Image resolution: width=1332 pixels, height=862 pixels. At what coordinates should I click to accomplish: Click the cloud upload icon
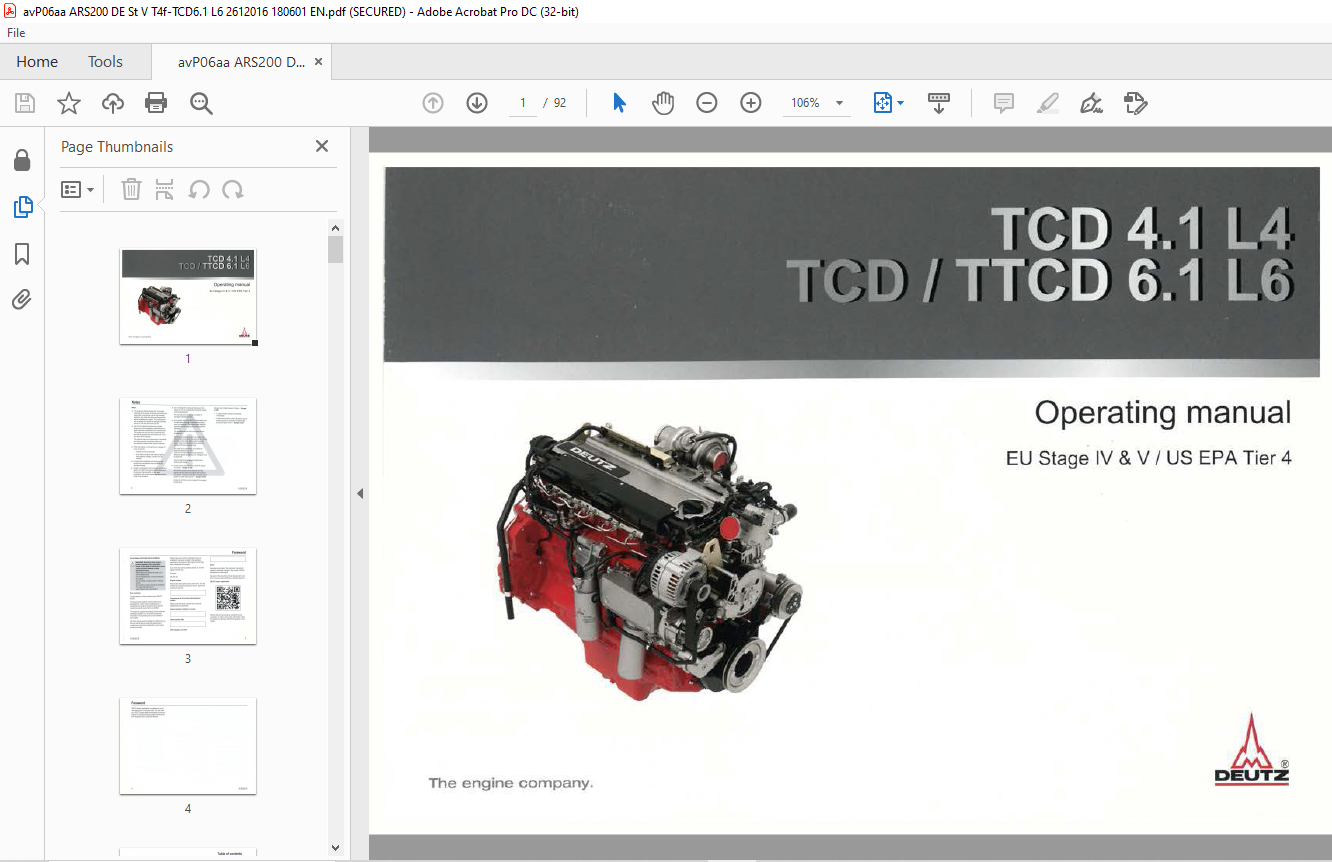(113, 103)
